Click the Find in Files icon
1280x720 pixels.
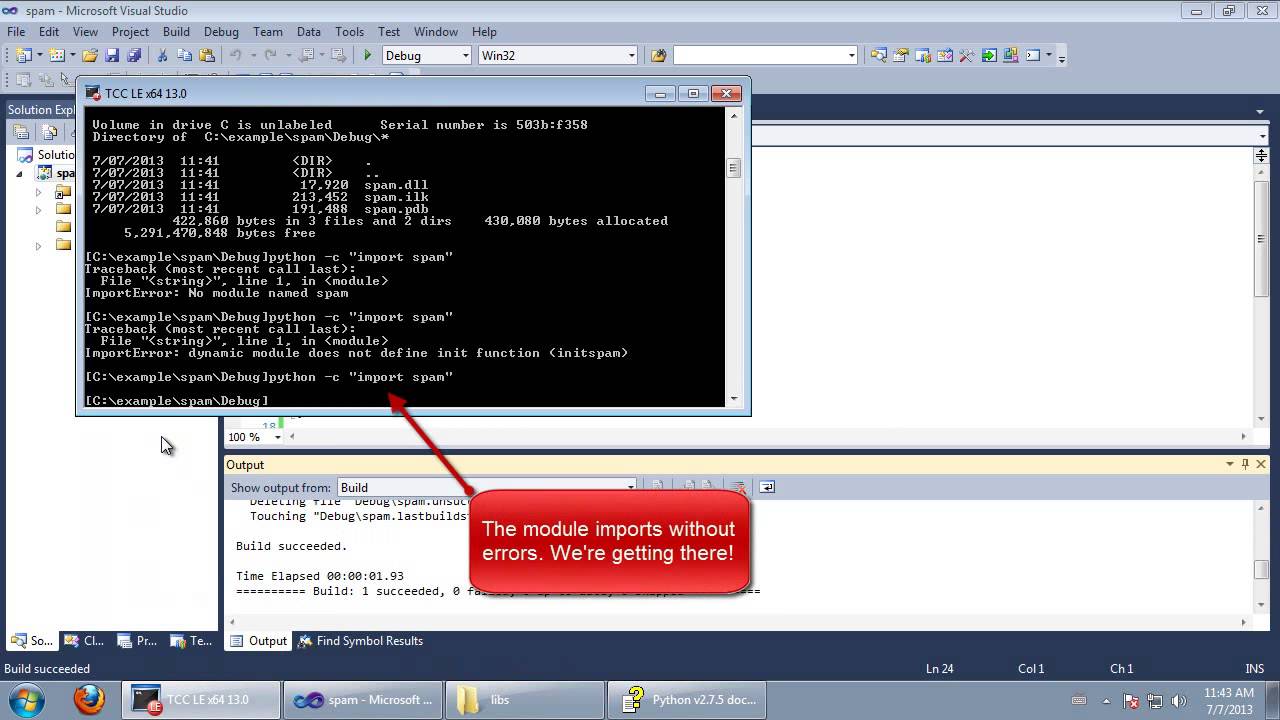click(658, 56)
